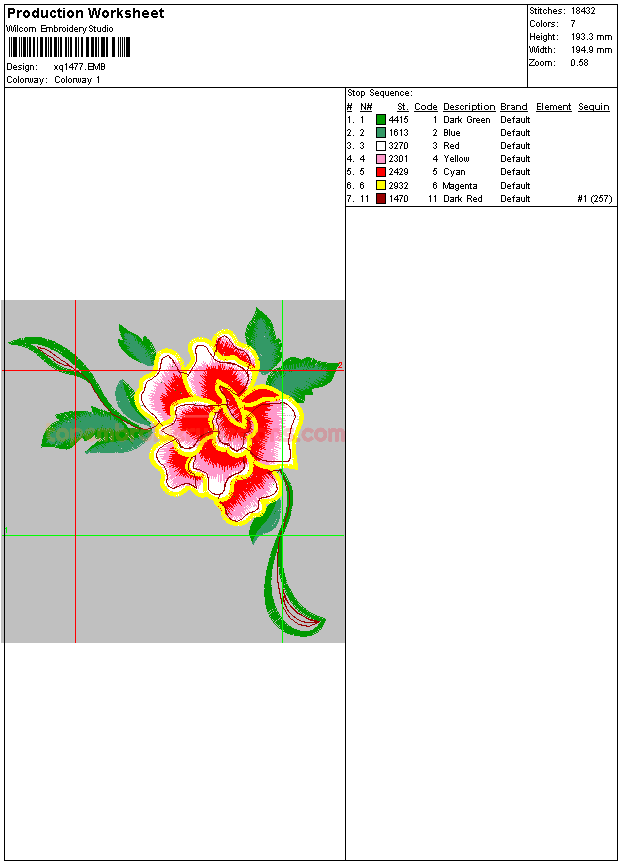Select the teal swatch beside 1613
This screenshot has width=620, height=861.
[x=381, y=133]
